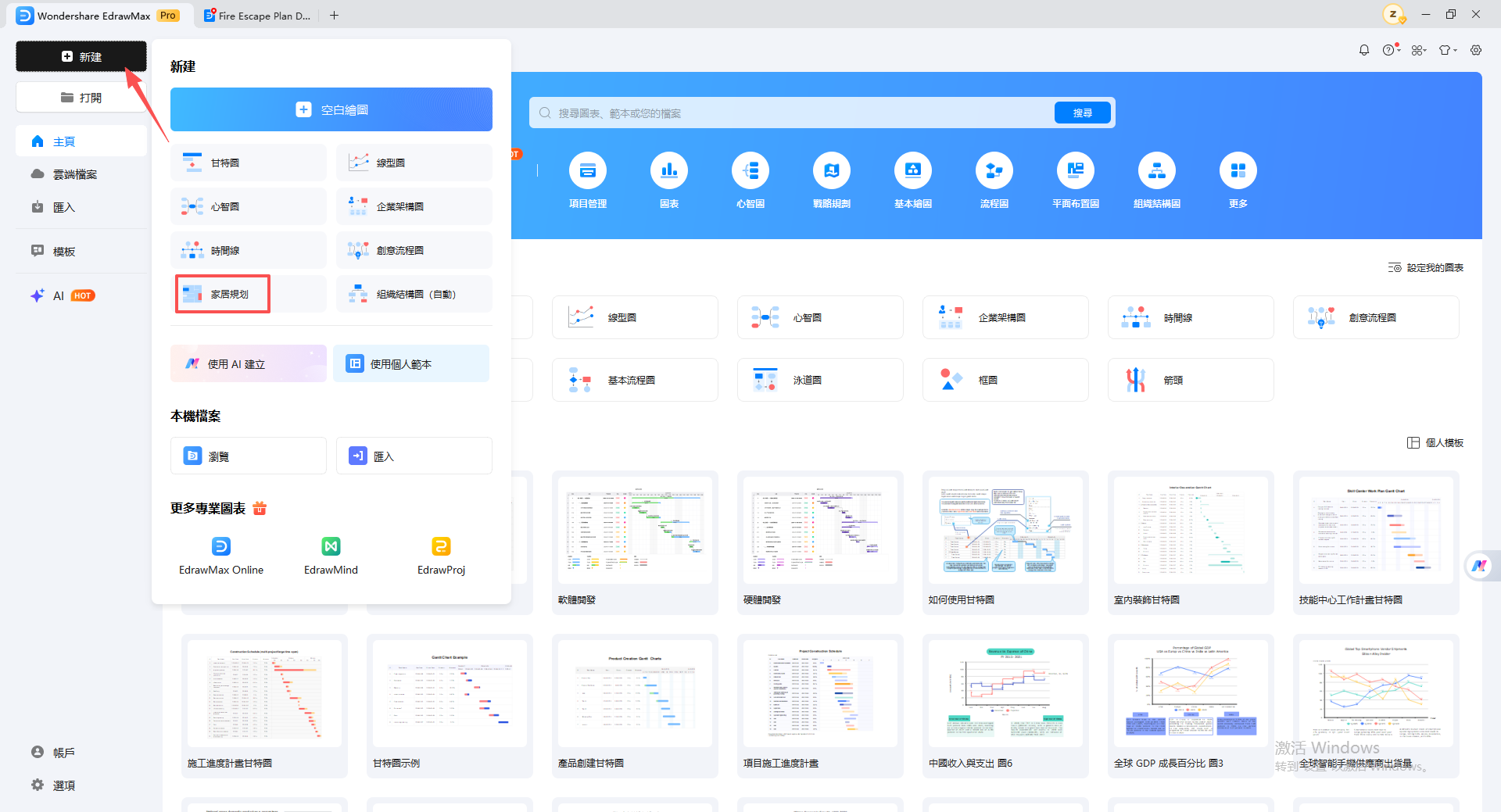Choose 創意流程圖 in the new panel
The height and width of the screenshot is (812, 1501).
[x=414, y=250]
